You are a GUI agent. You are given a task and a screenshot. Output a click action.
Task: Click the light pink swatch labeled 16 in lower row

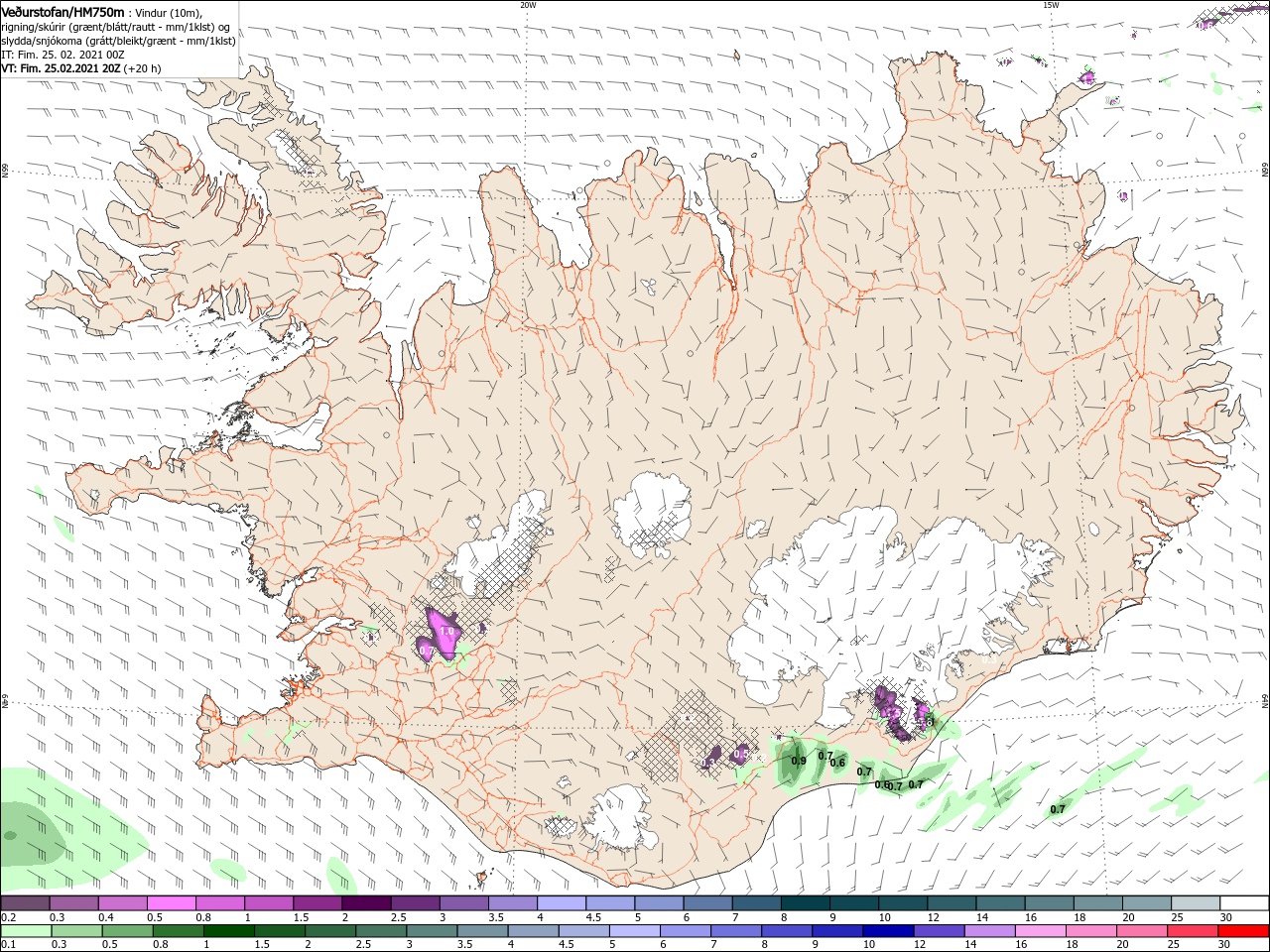1041,931
